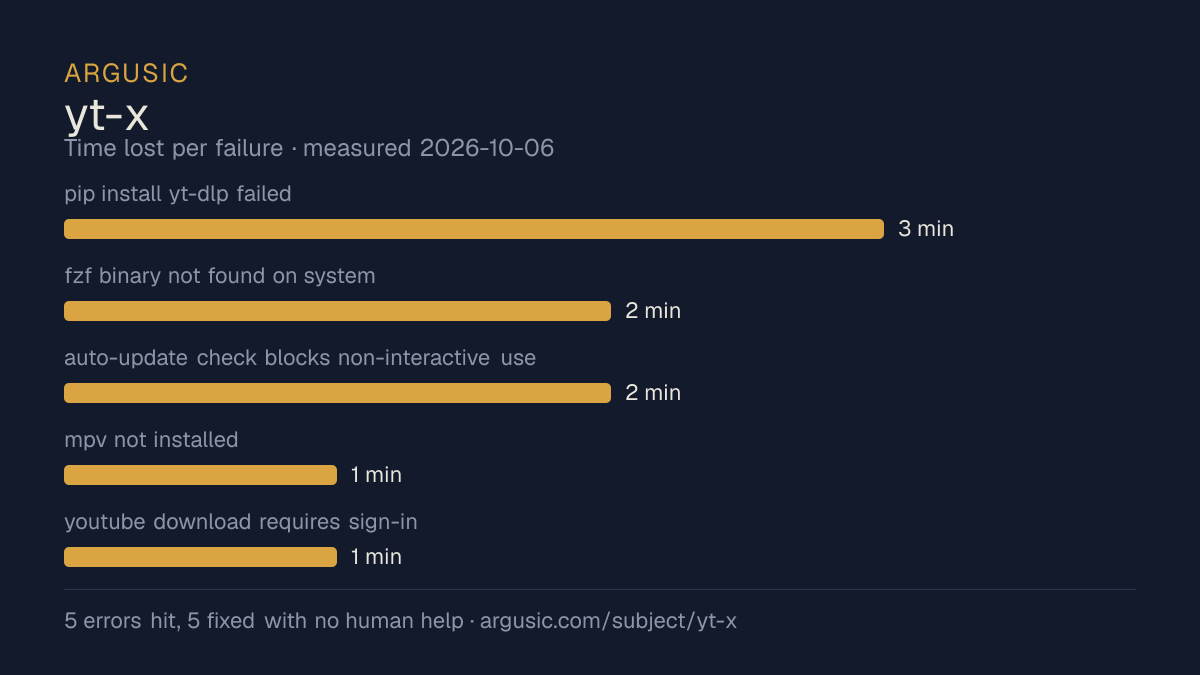This screenshot has height=675, width=1200.
Task: Select the yt-x title heading
Action: 106,116
